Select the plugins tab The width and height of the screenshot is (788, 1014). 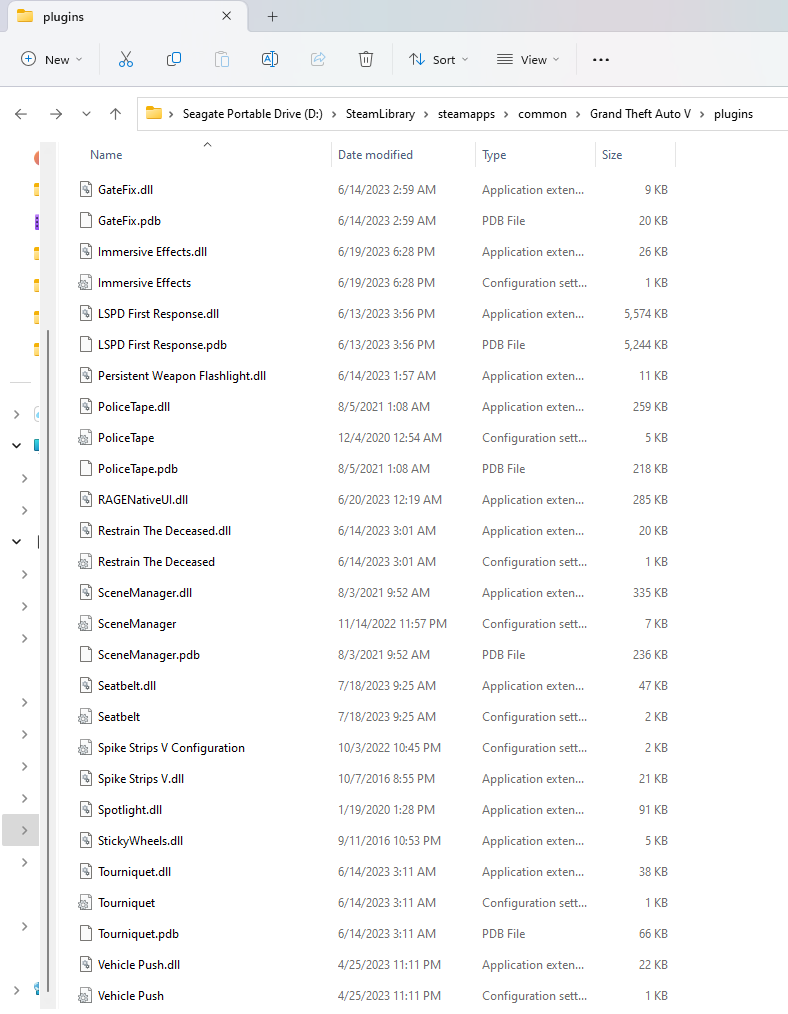click(x=127, y=17)
